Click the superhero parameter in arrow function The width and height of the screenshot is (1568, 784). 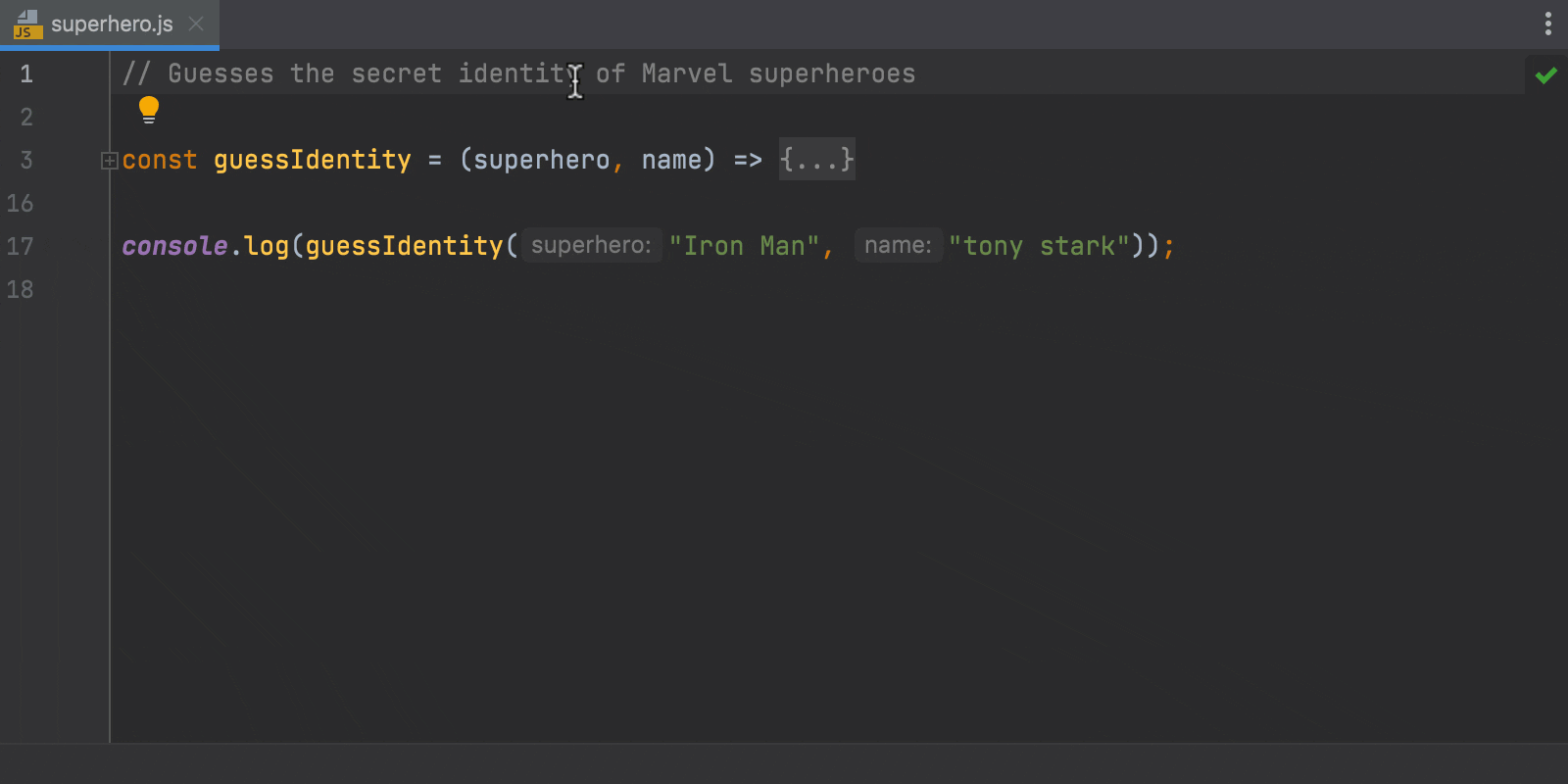[542, 160]
